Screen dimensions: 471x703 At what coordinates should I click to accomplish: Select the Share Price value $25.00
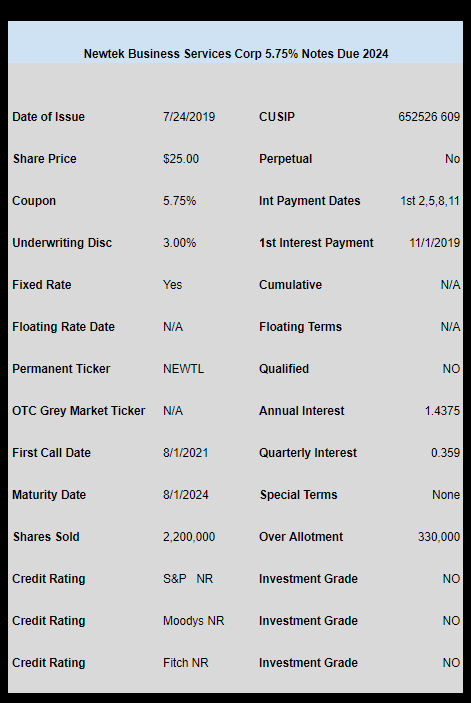(x=181, y=159)
